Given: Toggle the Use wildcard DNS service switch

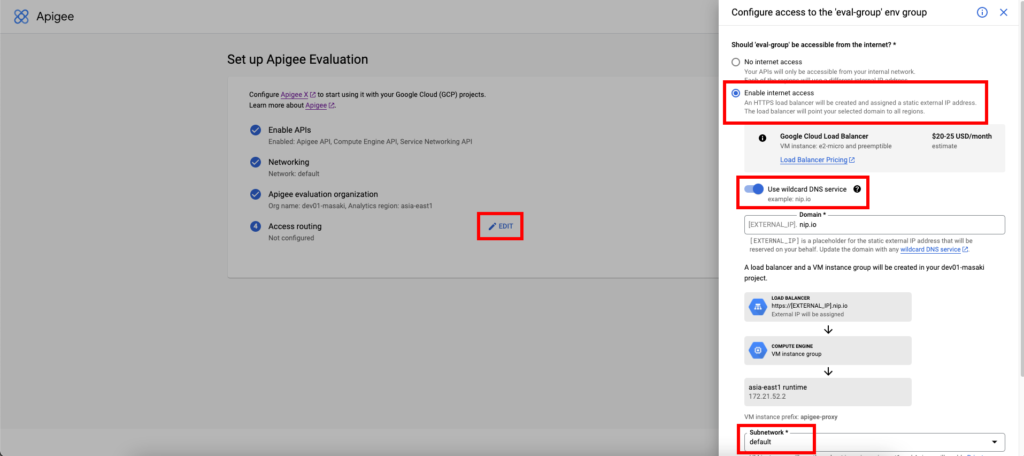Looking at the screenshot, I should 752,188.
